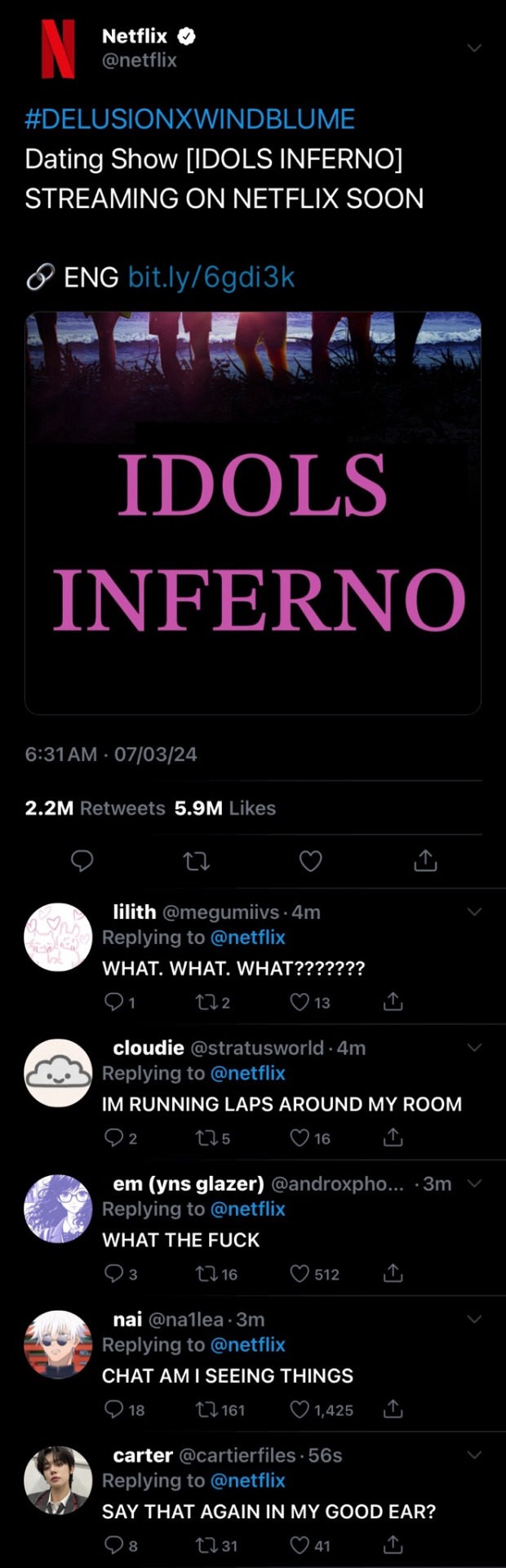Retweet the main Netflix tweet
506x1568 pixels.
click(x=197, y=861)
